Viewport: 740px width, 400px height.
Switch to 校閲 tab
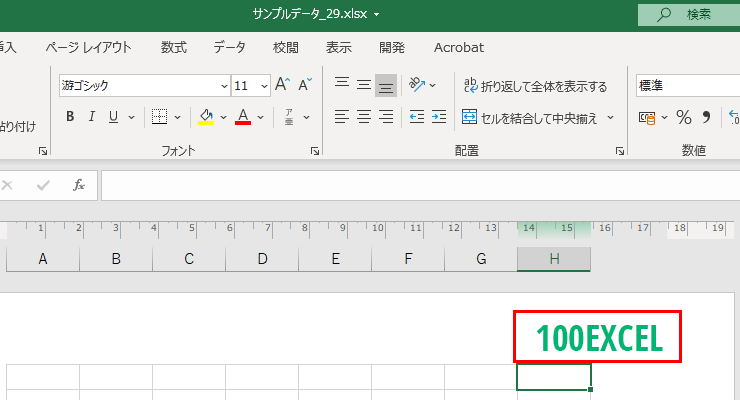pos(286,48)
